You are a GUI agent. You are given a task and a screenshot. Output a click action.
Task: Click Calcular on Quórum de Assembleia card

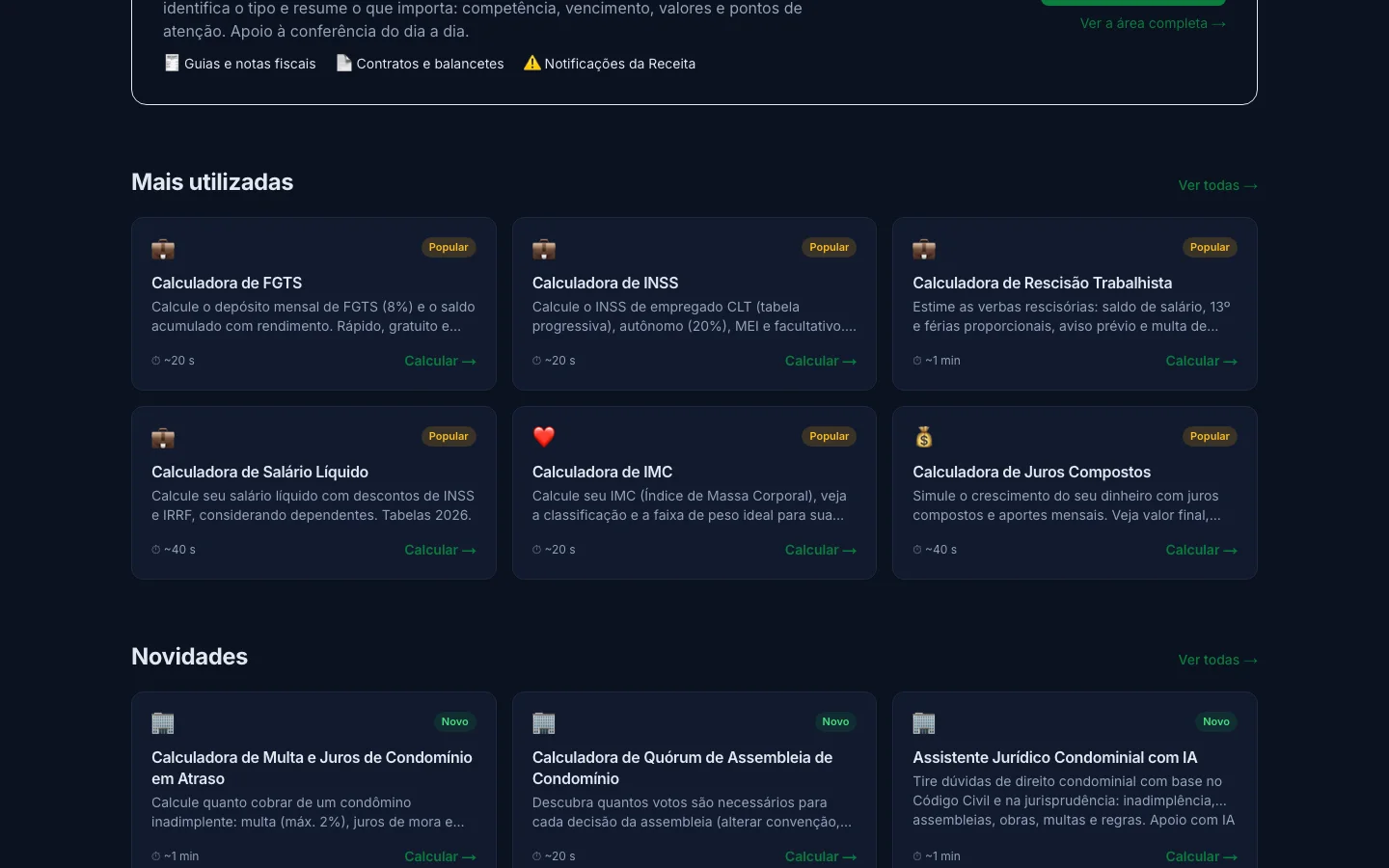(x=821, y=856)
